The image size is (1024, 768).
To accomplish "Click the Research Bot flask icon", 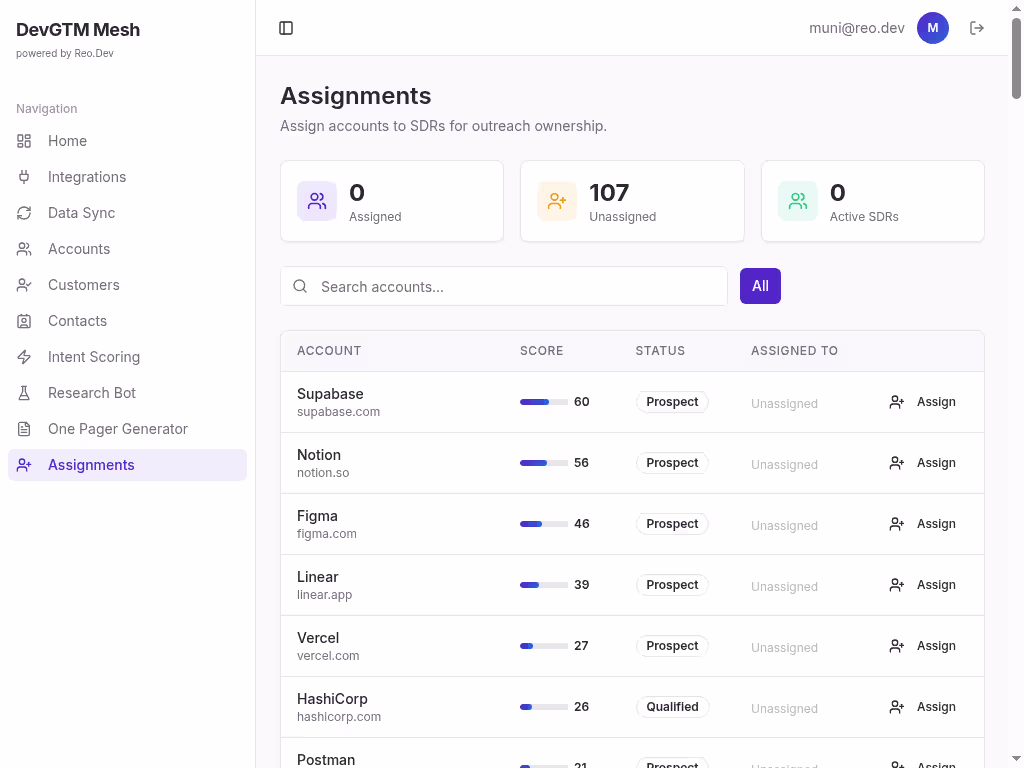I will coord(23,393).
